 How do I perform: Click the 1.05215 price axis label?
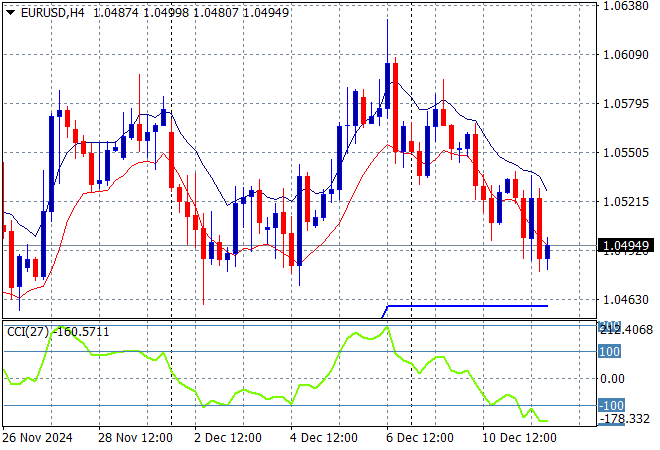click(x=626, y=202)
